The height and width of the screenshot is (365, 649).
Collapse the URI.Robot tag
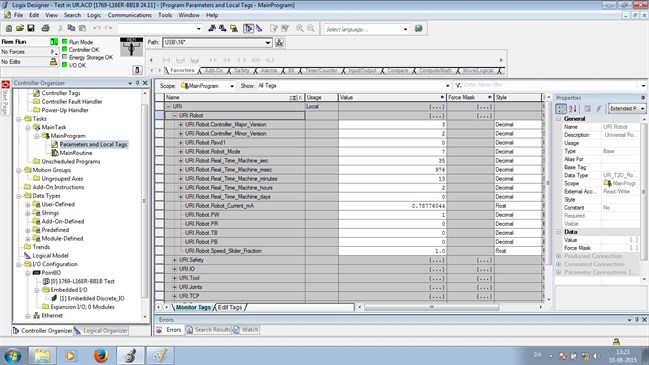coord(175,115)
